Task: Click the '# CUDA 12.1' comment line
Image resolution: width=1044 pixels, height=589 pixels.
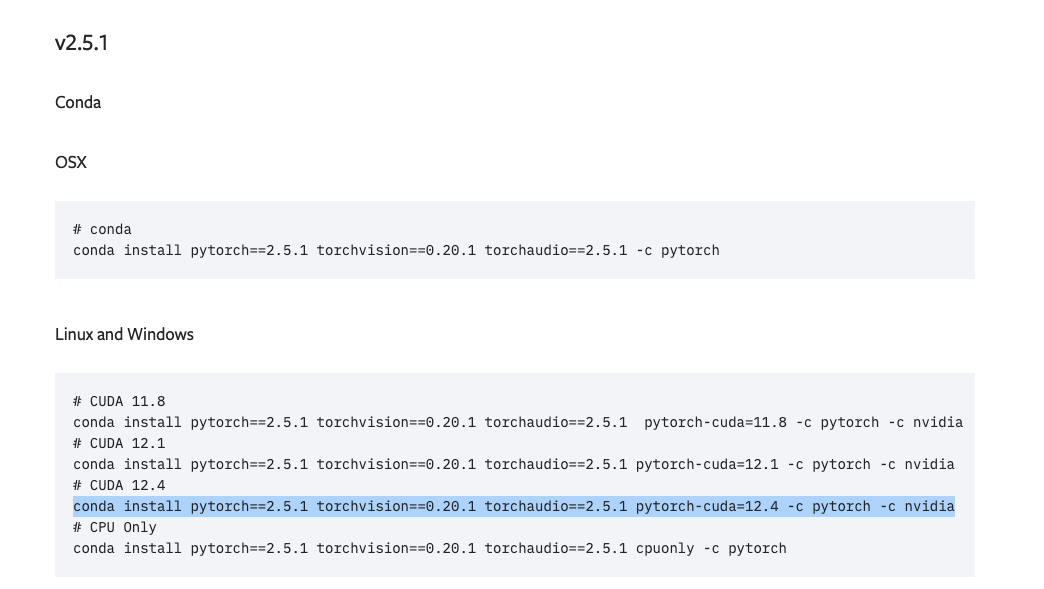Action: pyautogui.click(x=119, y=444)
